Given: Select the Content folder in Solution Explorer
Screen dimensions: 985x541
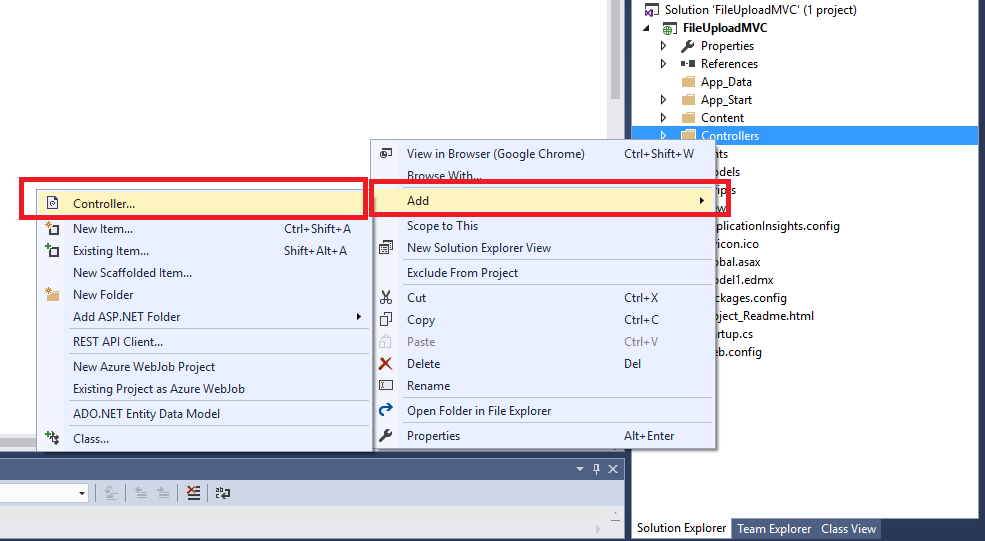Looking at the screenshot, I should tap(722, 117).
